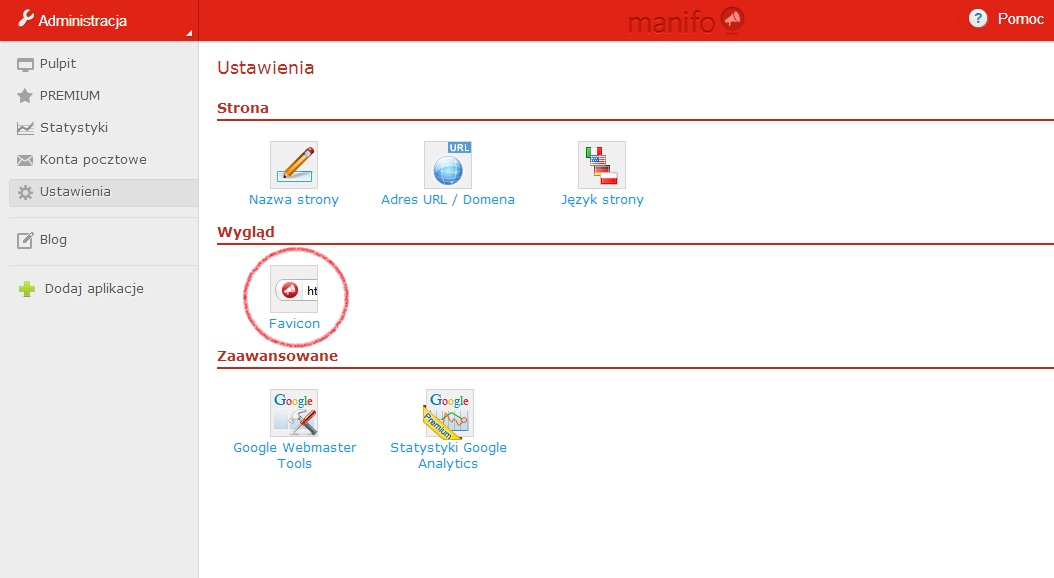Open the Nazwa strony pencil icon
Viewport: 1054px width, 578px height.
coord(294,165)
